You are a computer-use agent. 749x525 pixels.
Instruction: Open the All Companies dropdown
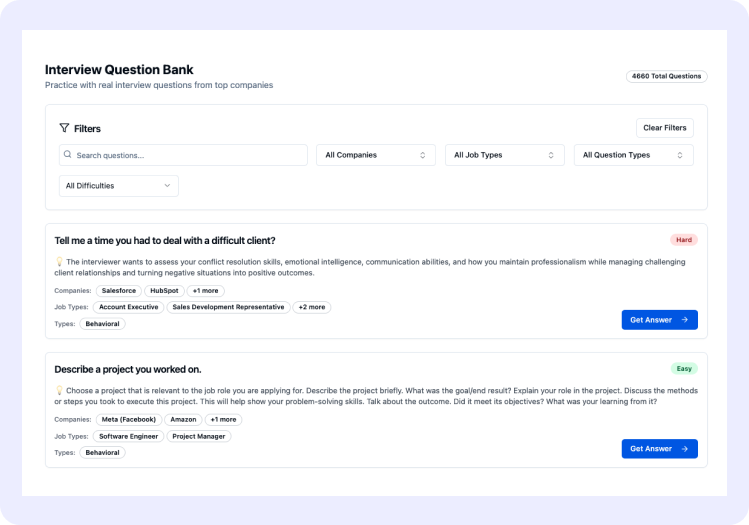(375, 155)
